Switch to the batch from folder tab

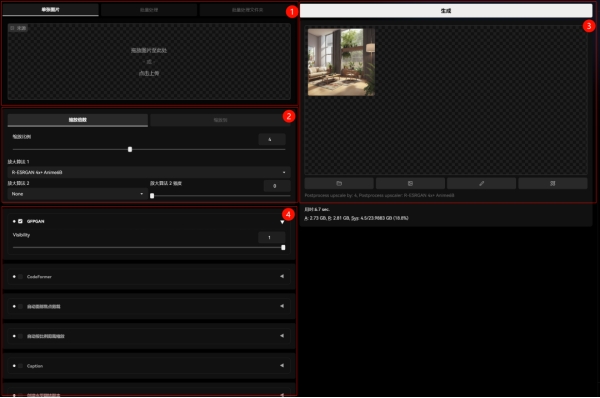tap(247, 10)
